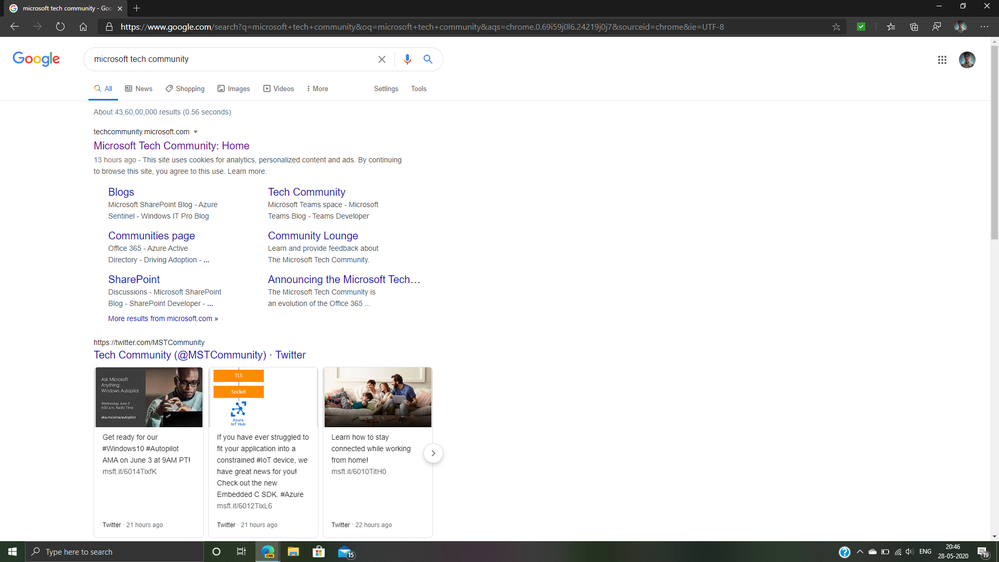Switch to the Images tab
The width and height of the screenshot is (999, 562).
(234, 89)
